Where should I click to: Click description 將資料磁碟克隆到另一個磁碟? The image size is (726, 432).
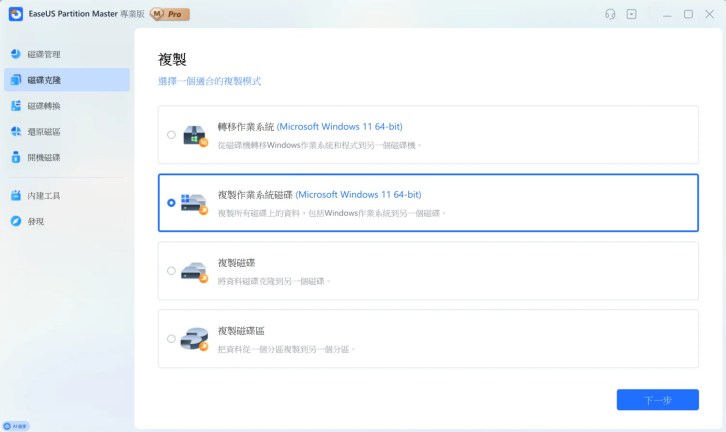[x=273, y=281]
